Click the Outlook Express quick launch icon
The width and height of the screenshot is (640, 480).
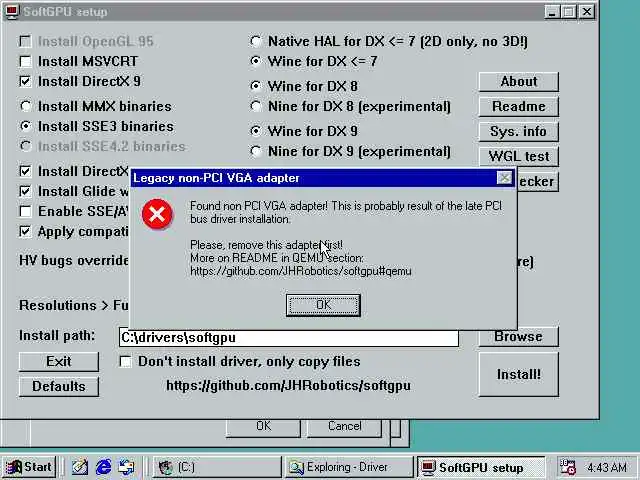(127, 467)
